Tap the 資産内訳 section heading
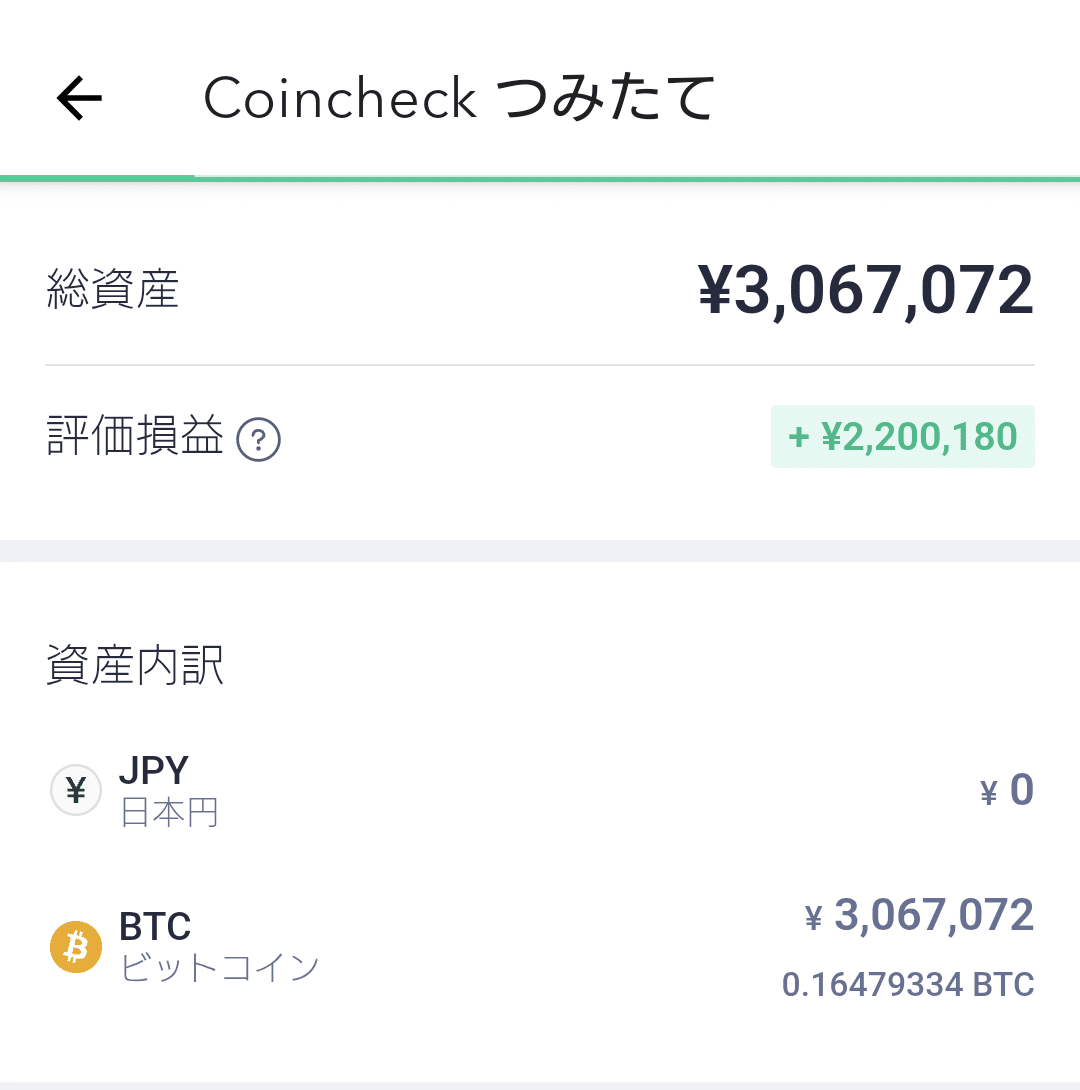Viewport: 1080px width, 1090px height. pyautogui.click(x=135, y=665)
